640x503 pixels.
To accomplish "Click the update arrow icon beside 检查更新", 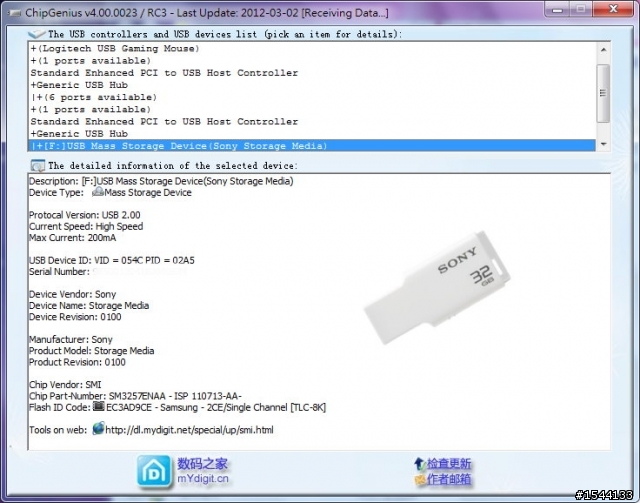I will tap(420, 463).
